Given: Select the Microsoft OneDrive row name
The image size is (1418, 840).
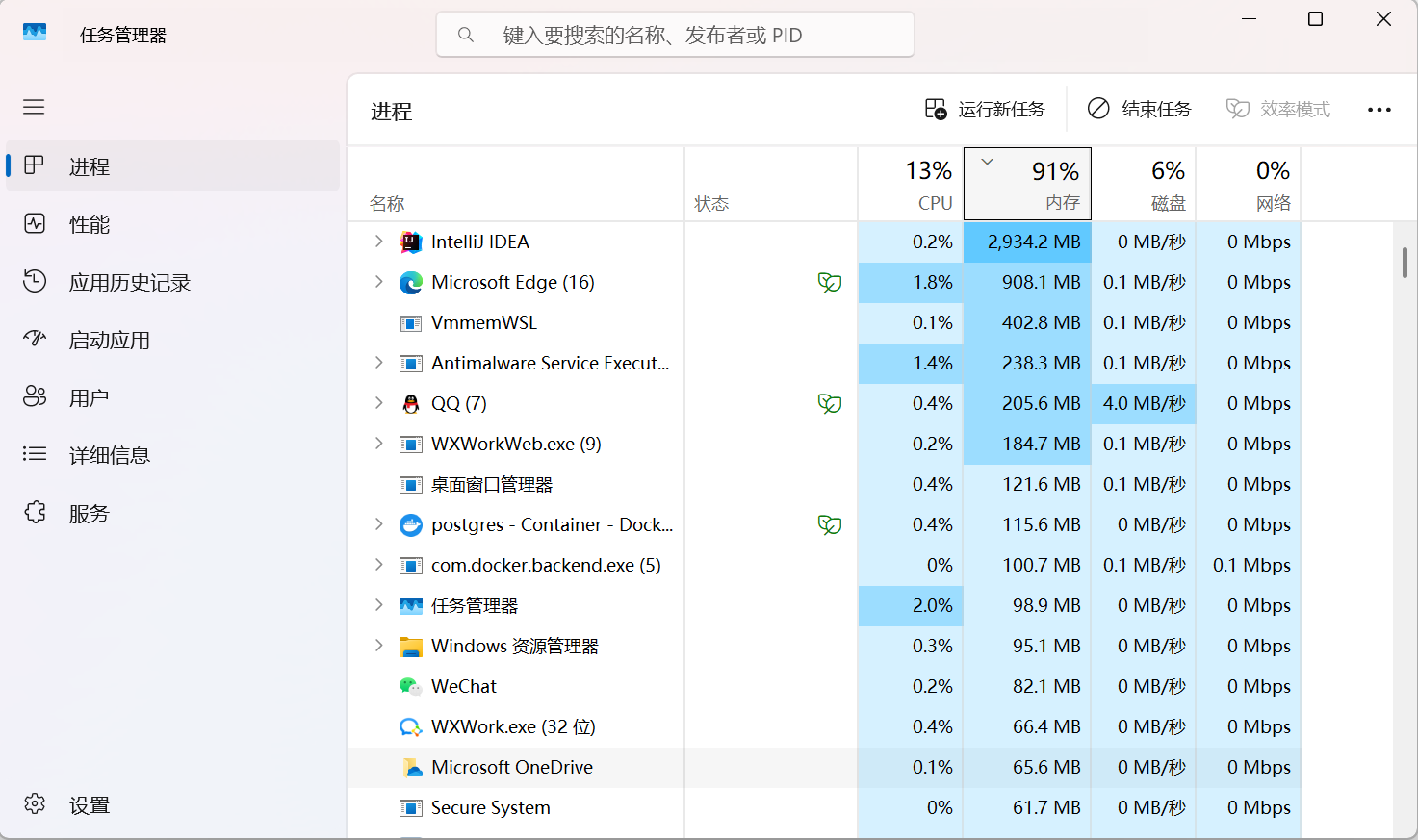Looking at the screenshot, I should tap(512, 767).
